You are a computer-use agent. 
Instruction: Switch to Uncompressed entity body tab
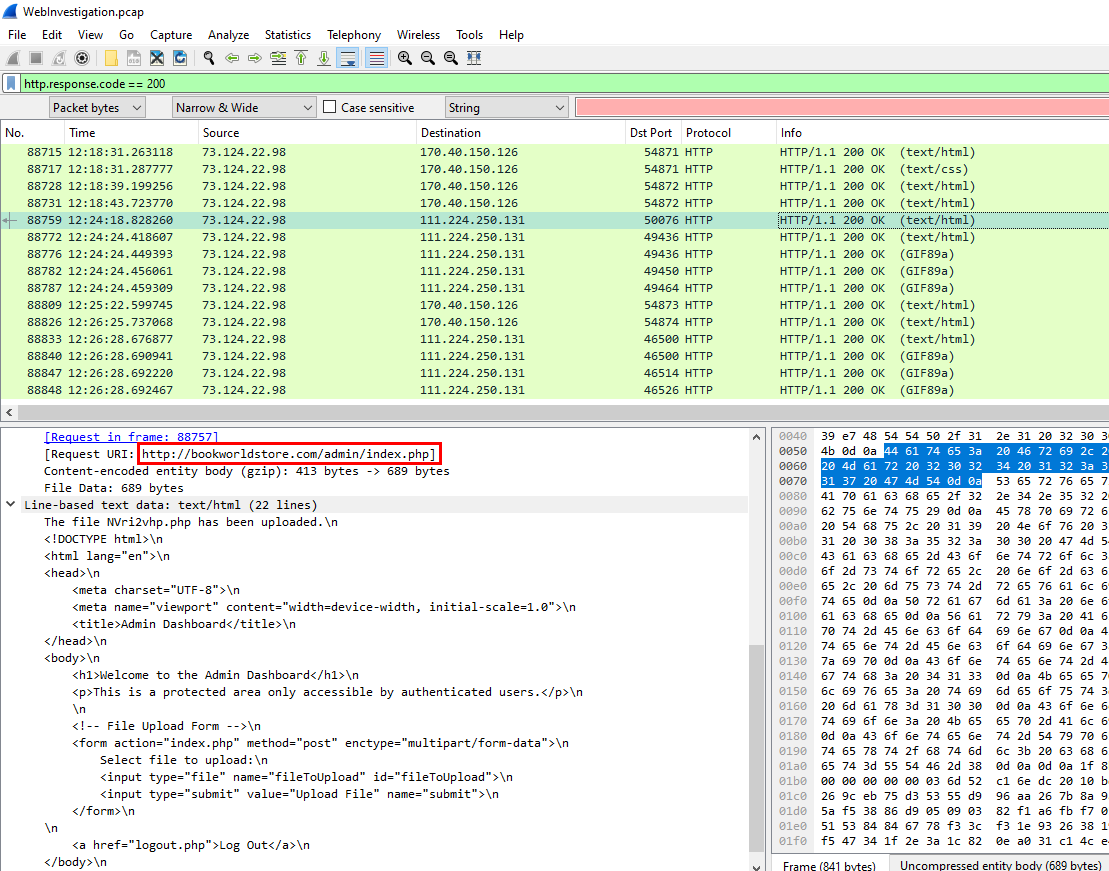point(999,865)
